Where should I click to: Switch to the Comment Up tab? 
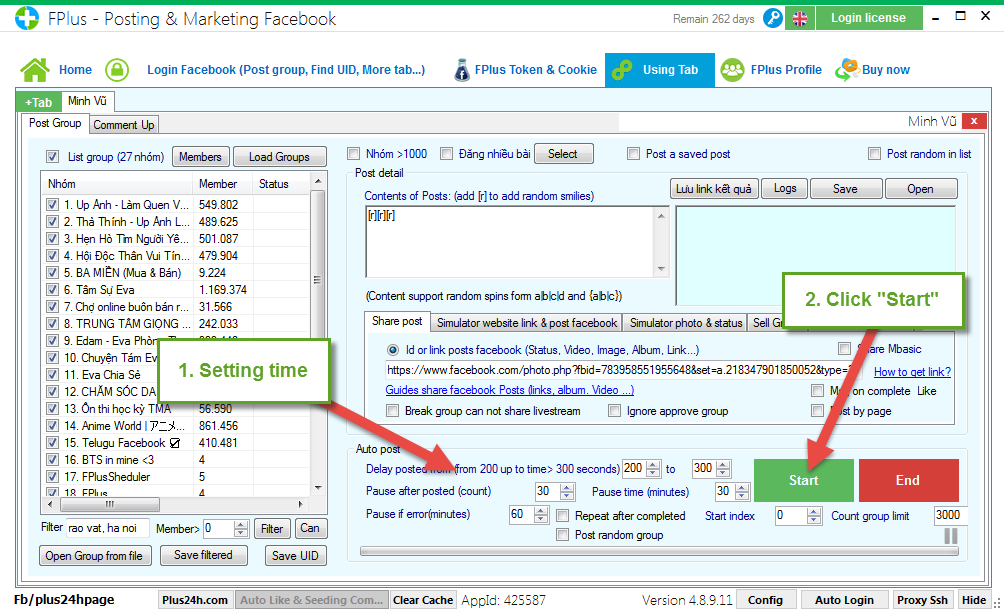(x=124, y=125)
